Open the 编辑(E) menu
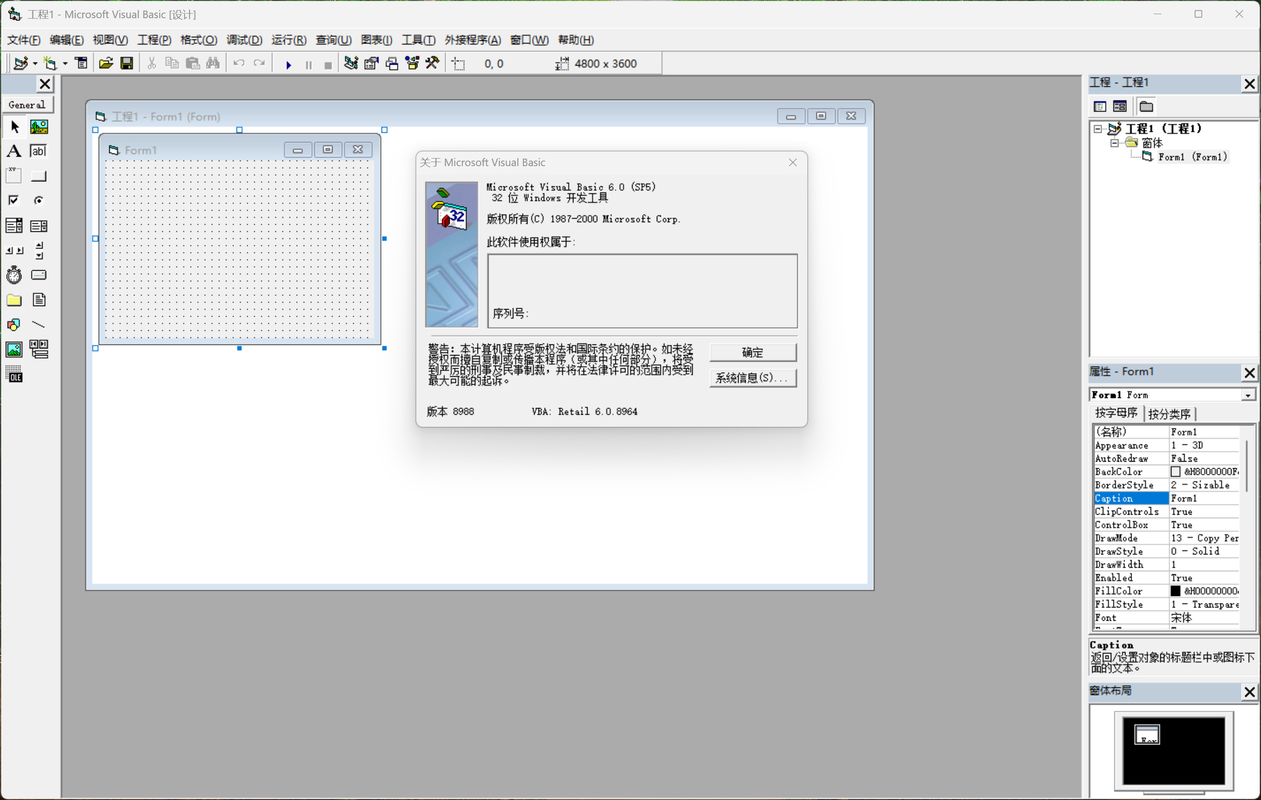Image resolution: width=1261 pixels, height=800 pixels. pos(67,40)
